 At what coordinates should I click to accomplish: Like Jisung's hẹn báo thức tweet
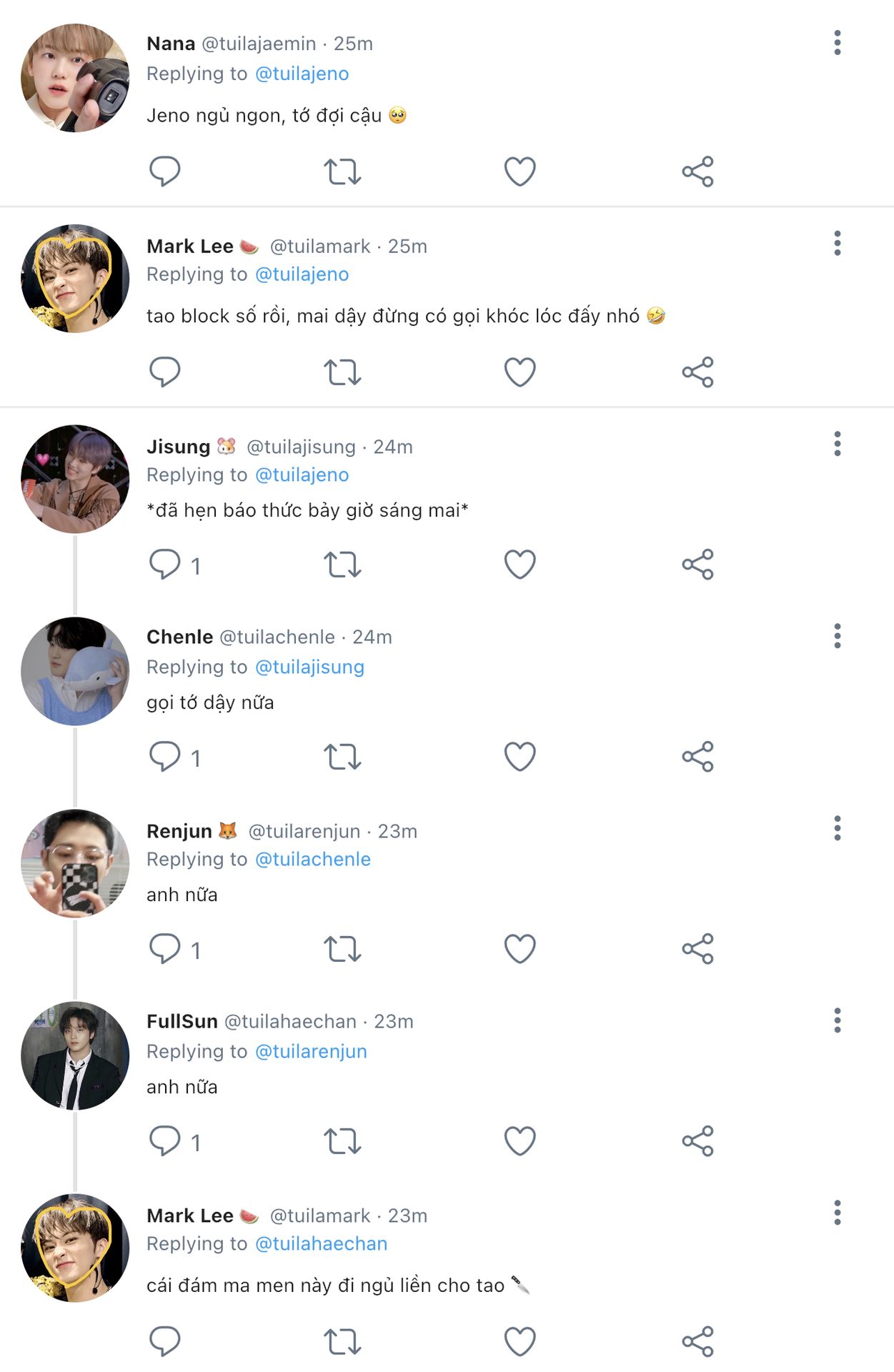click(520, 565)
